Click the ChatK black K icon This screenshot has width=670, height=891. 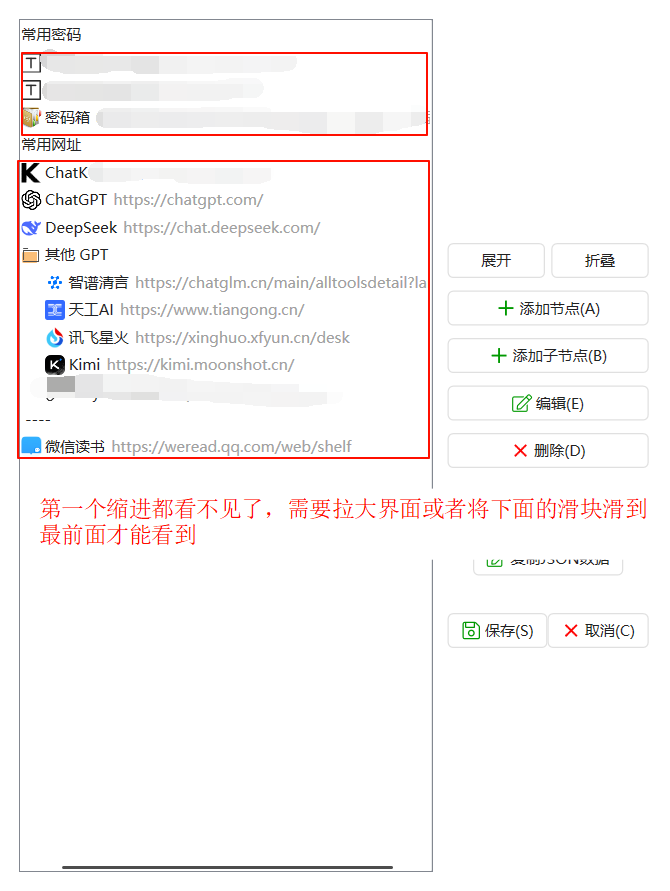[x=31, y=173]
